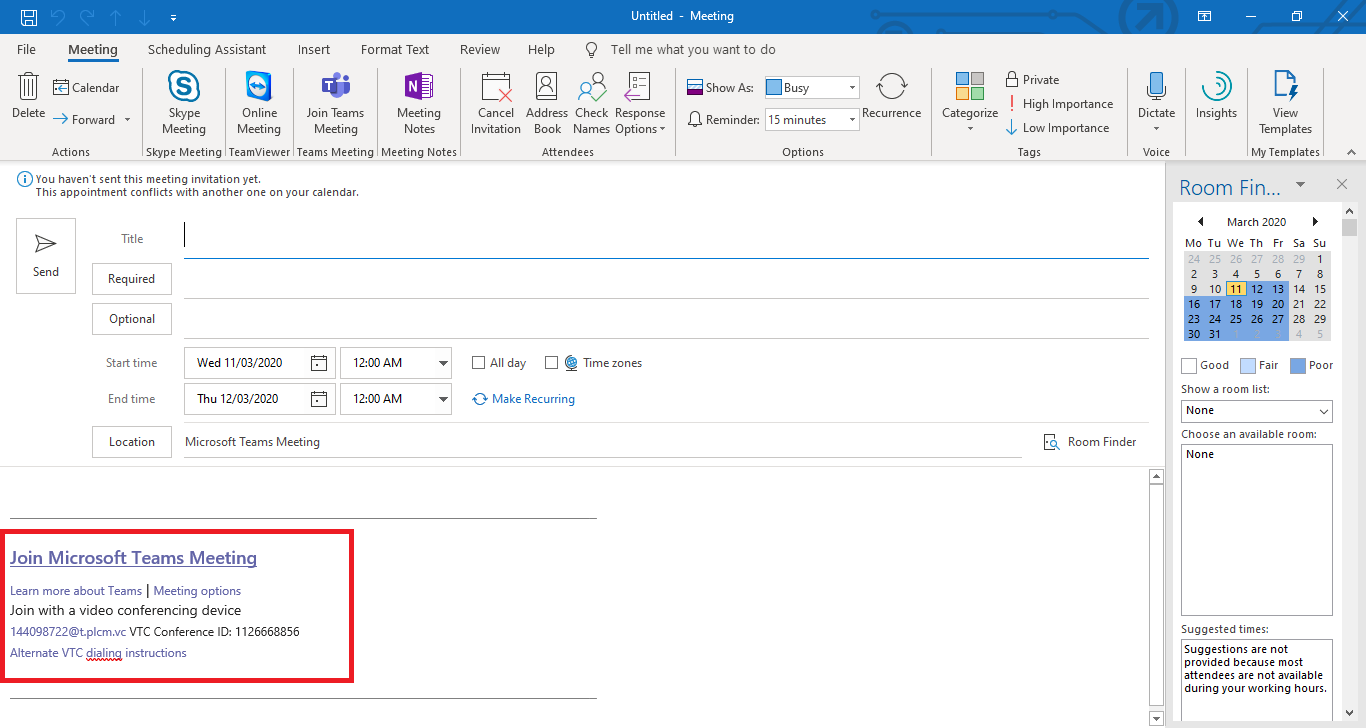Viewport: 1366px width, 728px height.
Task: Select March 12 in Room Finder calendar
Action: click(1257, 289)
